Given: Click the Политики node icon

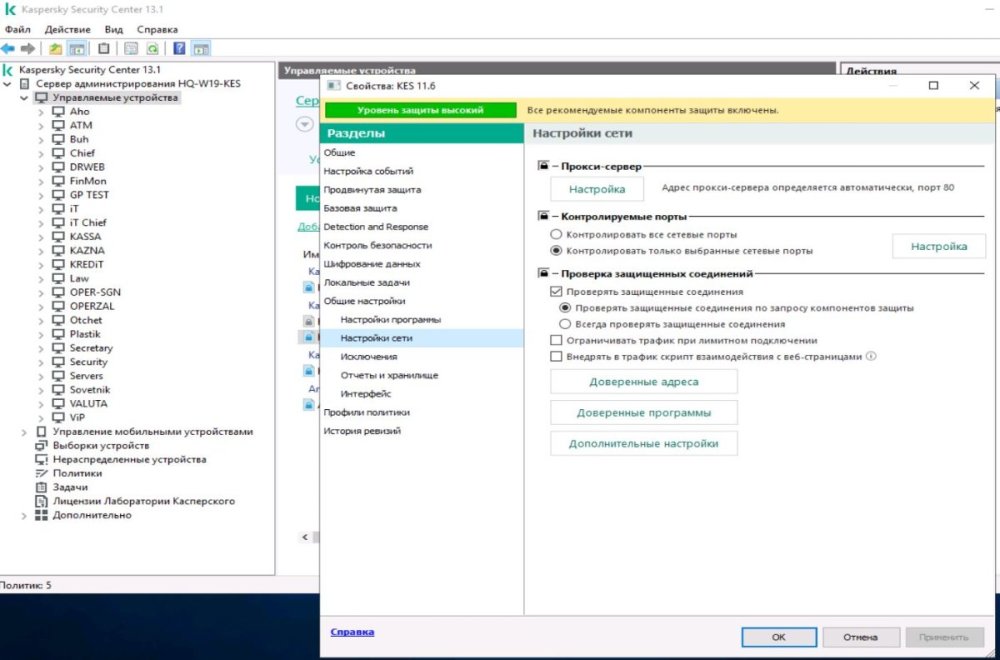Looking at the screenshot, I should (41, 473).
